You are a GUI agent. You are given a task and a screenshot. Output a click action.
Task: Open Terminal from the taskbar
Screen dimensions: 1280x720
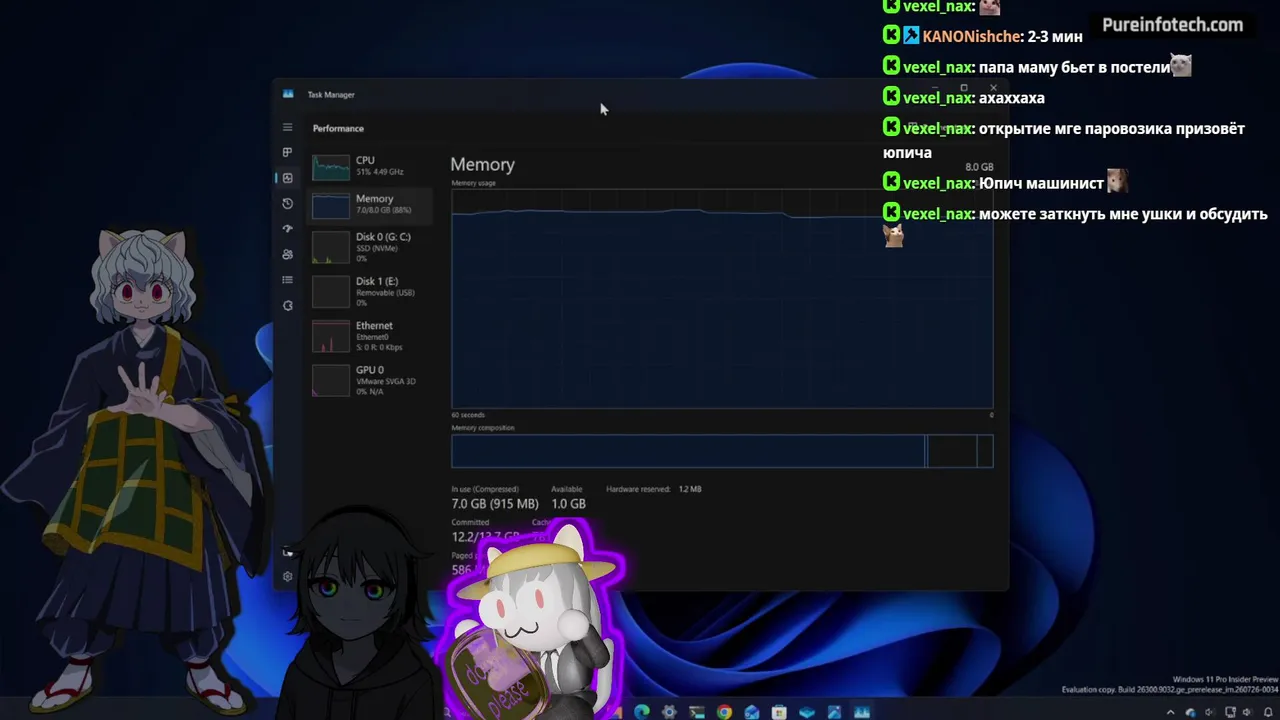[x=697, y=712]
